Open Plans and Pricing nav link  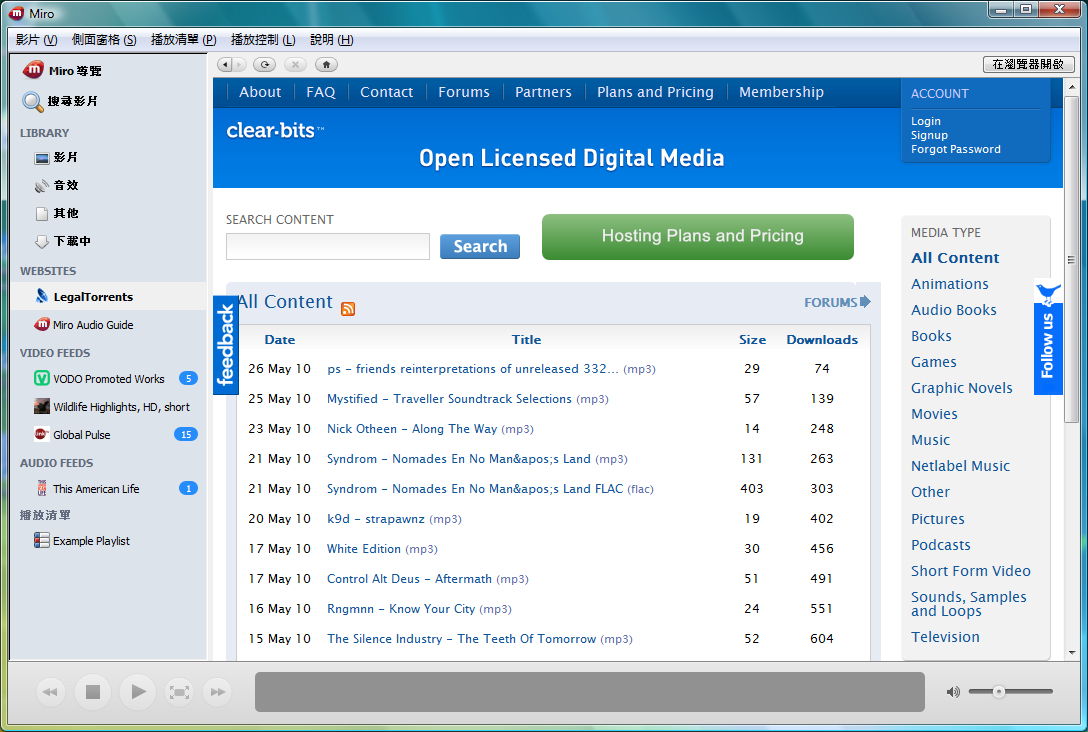point(655,92)
